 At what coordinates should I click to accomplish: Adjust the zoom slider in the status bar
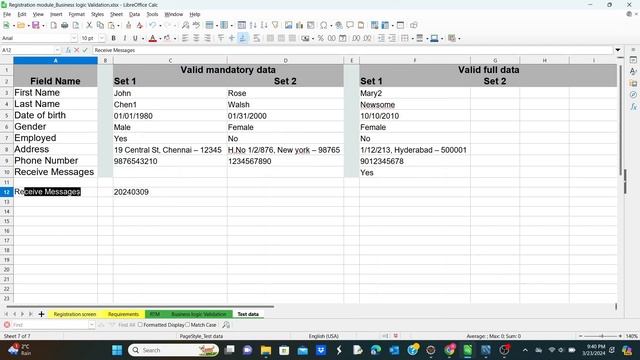pos(602,336)
